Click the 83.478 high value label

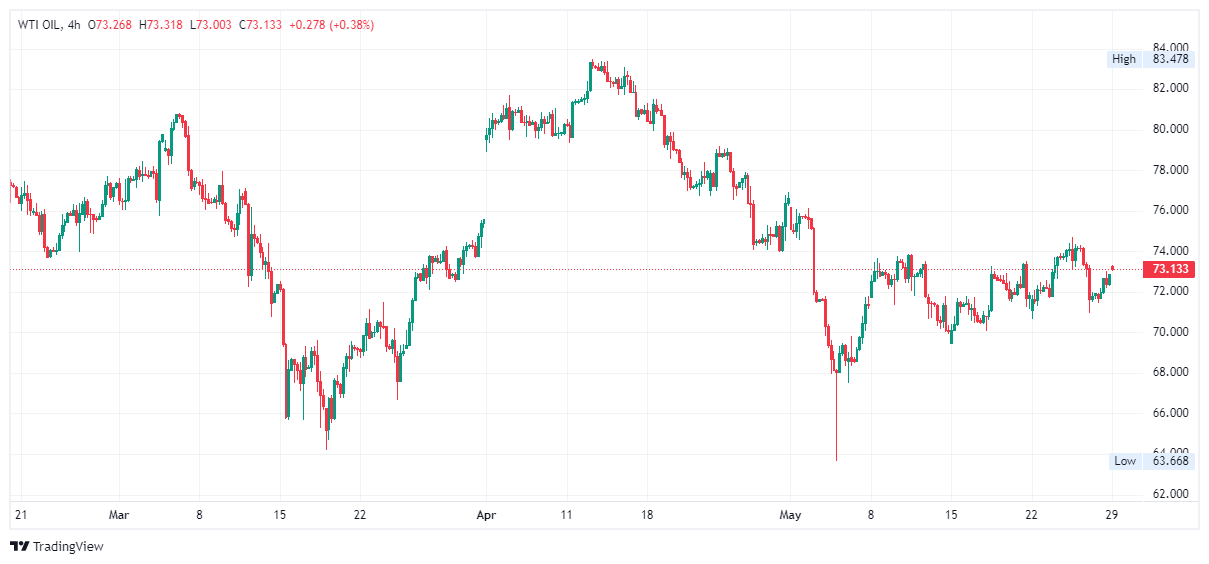1170,59
